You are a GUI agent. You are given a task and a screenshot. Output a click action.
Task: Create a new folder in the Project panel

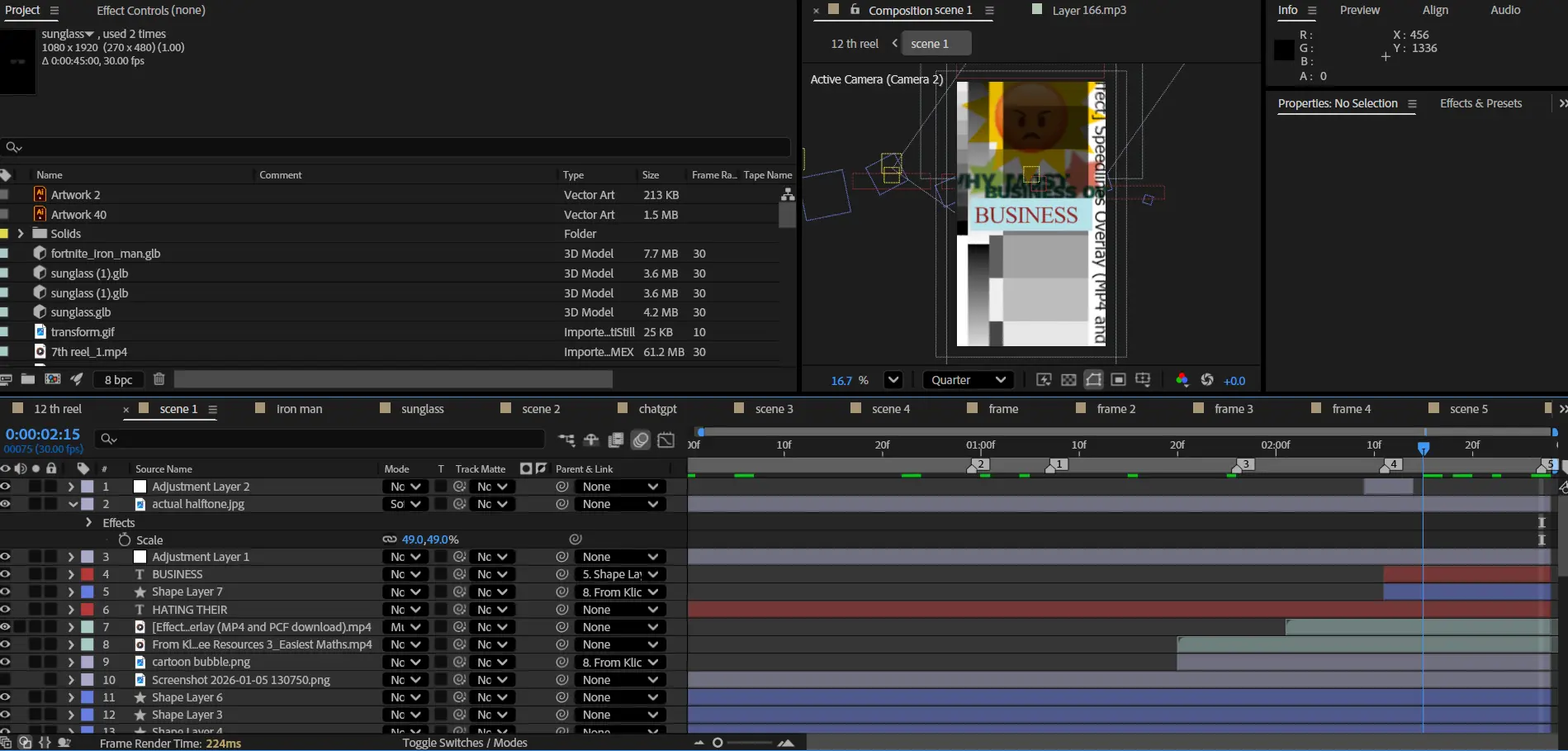pos(28,379)
